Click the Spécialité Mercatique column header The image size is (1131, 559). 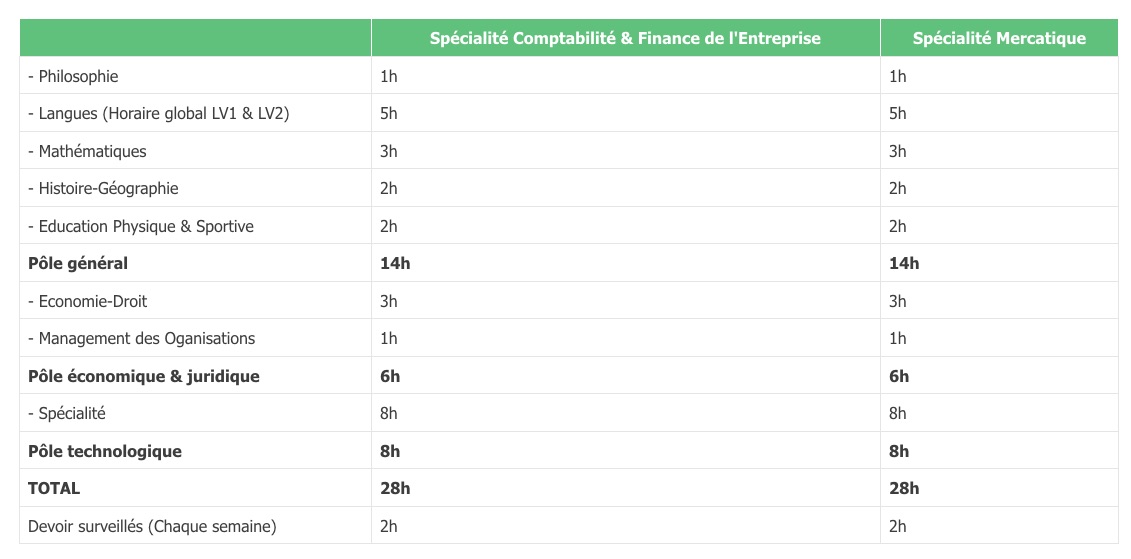(998, 38)
